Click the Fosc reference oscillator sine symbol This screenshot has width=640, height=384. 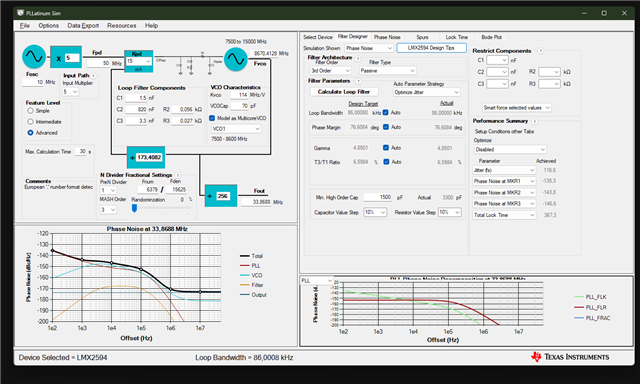[34, 57]
